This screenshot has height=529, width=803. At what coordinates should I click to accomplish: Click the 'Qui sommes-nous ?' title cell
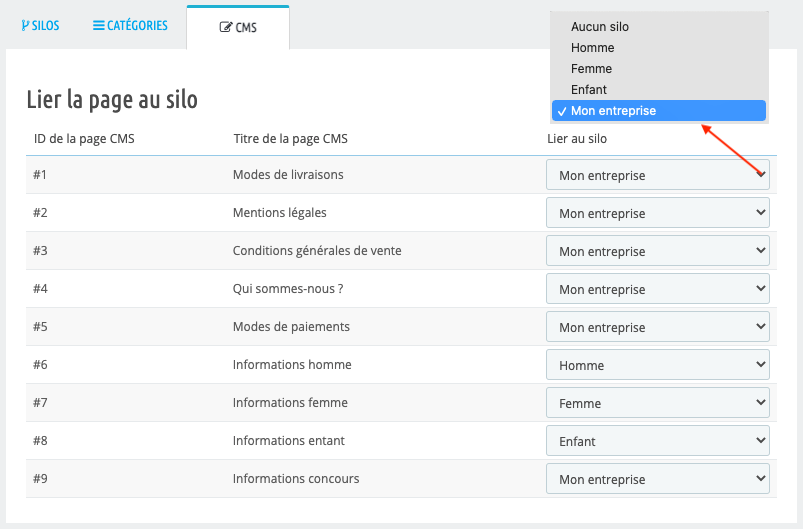coord(288,288)
